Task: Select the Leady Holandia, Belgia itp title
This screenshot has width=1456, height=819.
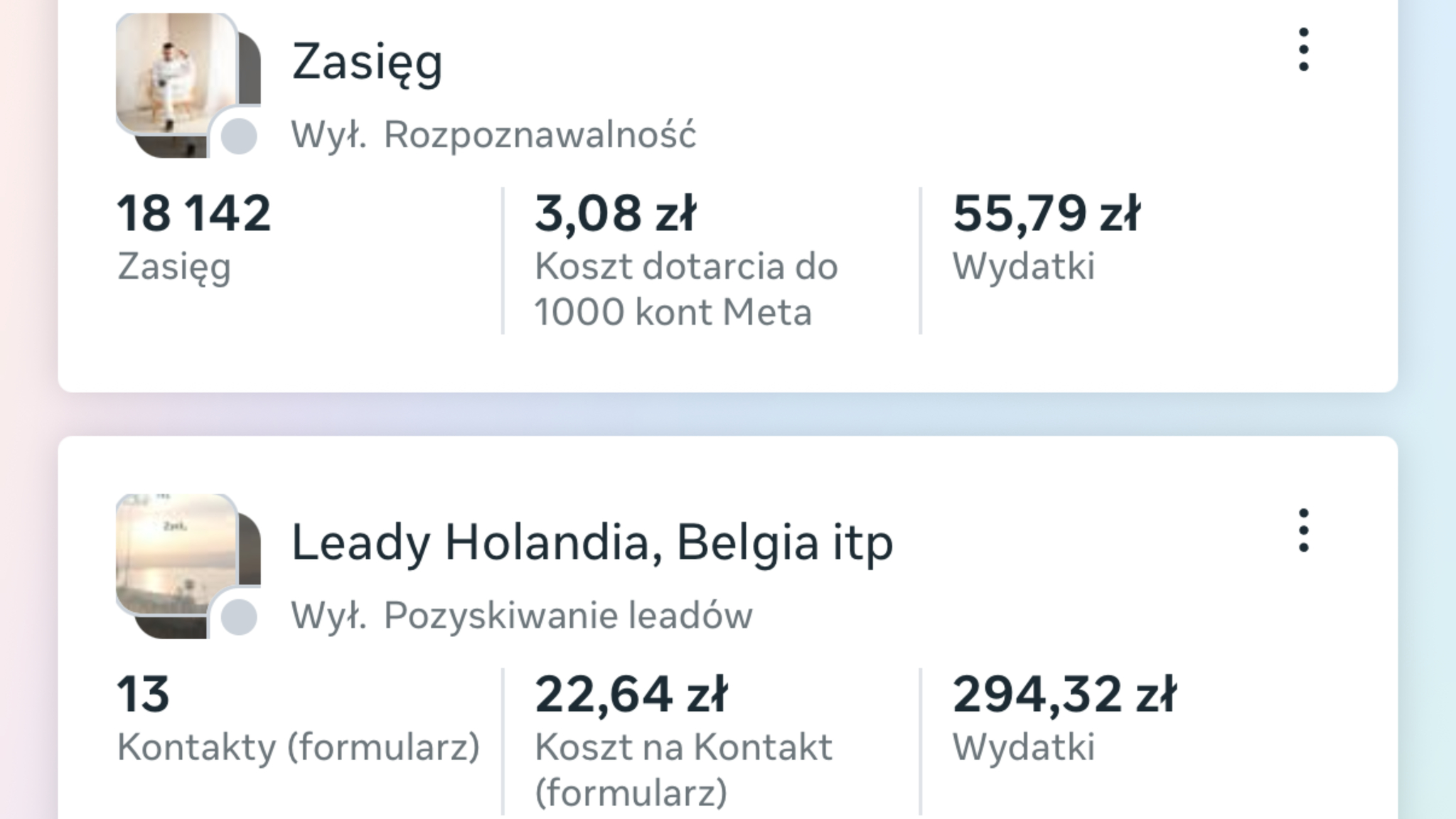Action: [x=592, y=542]
